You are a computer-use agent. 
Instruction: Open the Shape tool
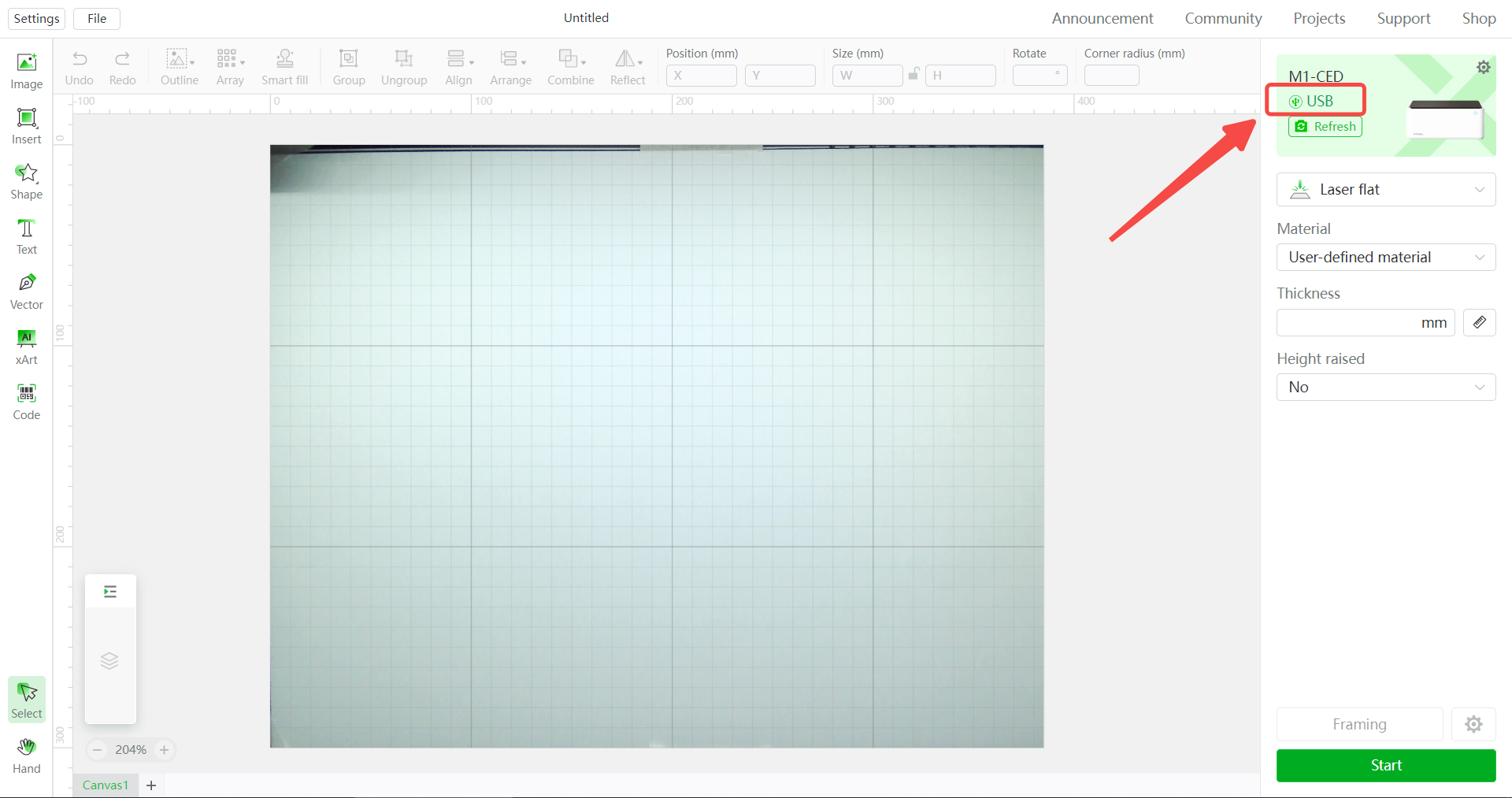click(x=26, y=181)
